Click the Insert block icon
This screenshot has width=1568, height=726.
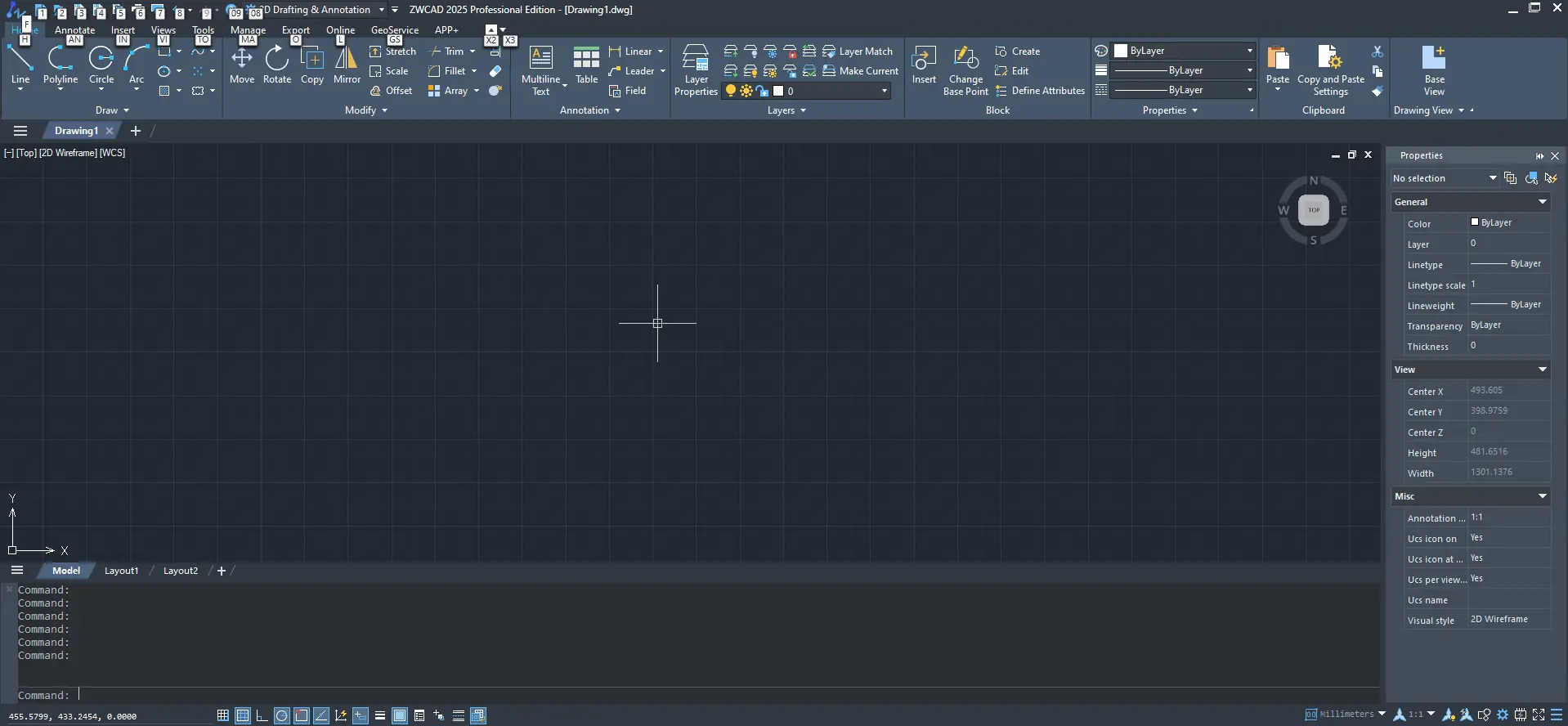pos(924,65)
